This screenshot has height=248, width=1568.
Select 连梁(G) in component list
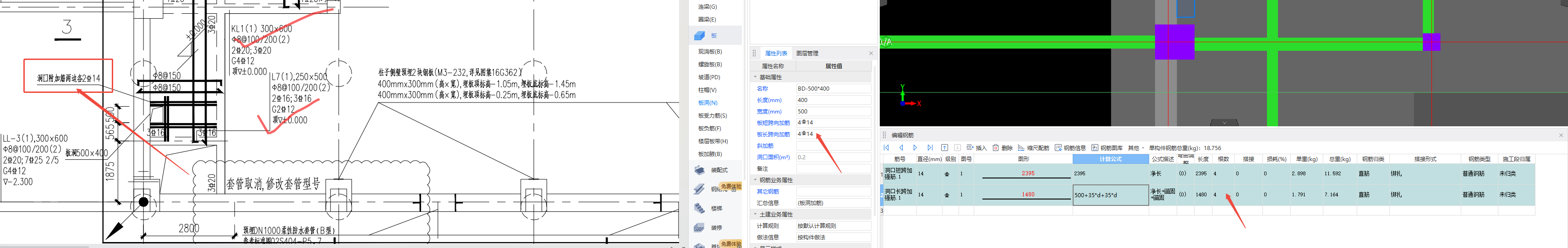707,7
